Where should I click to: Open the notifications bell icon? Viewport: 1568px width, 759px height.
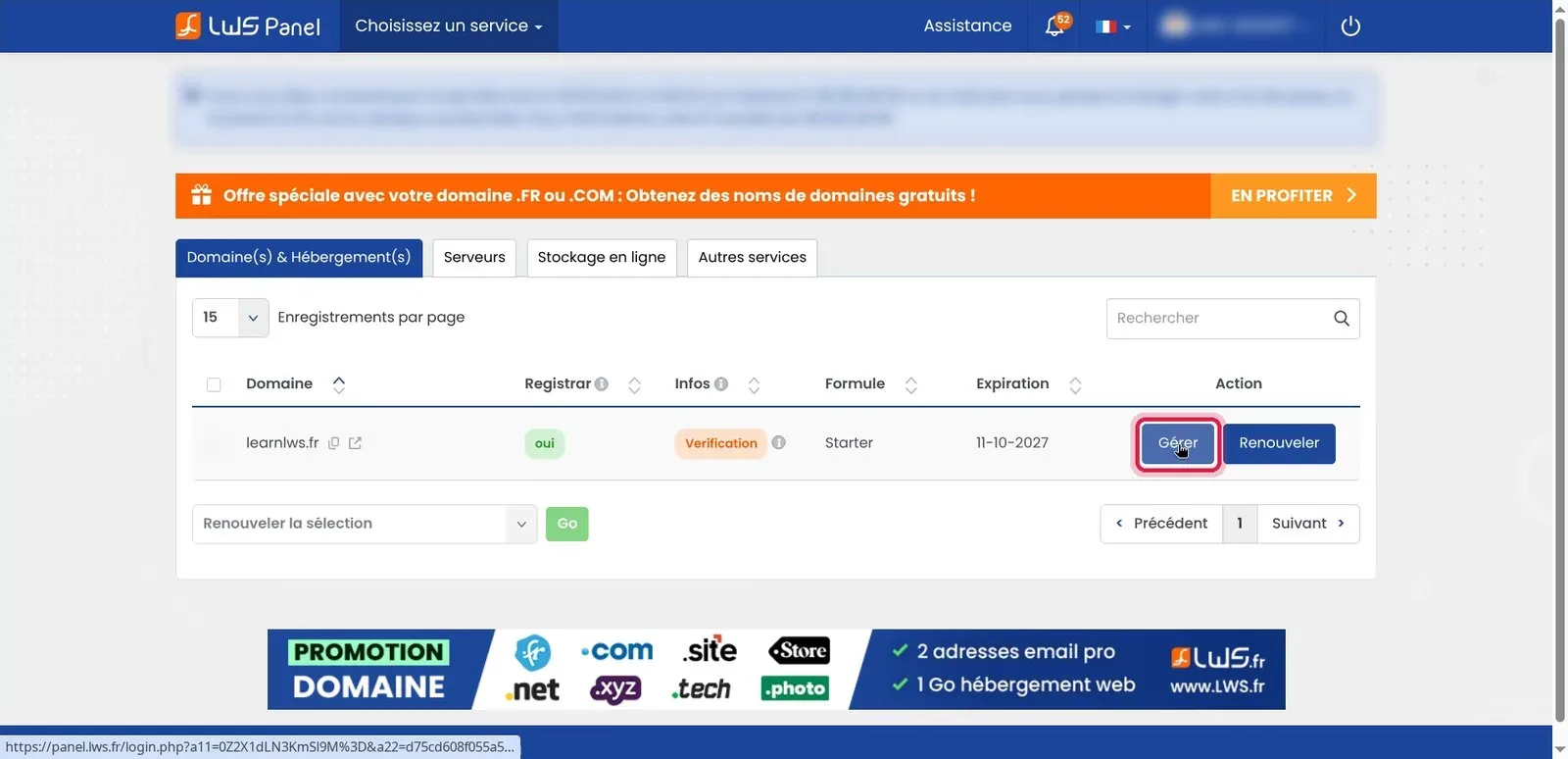(1055, 25)
